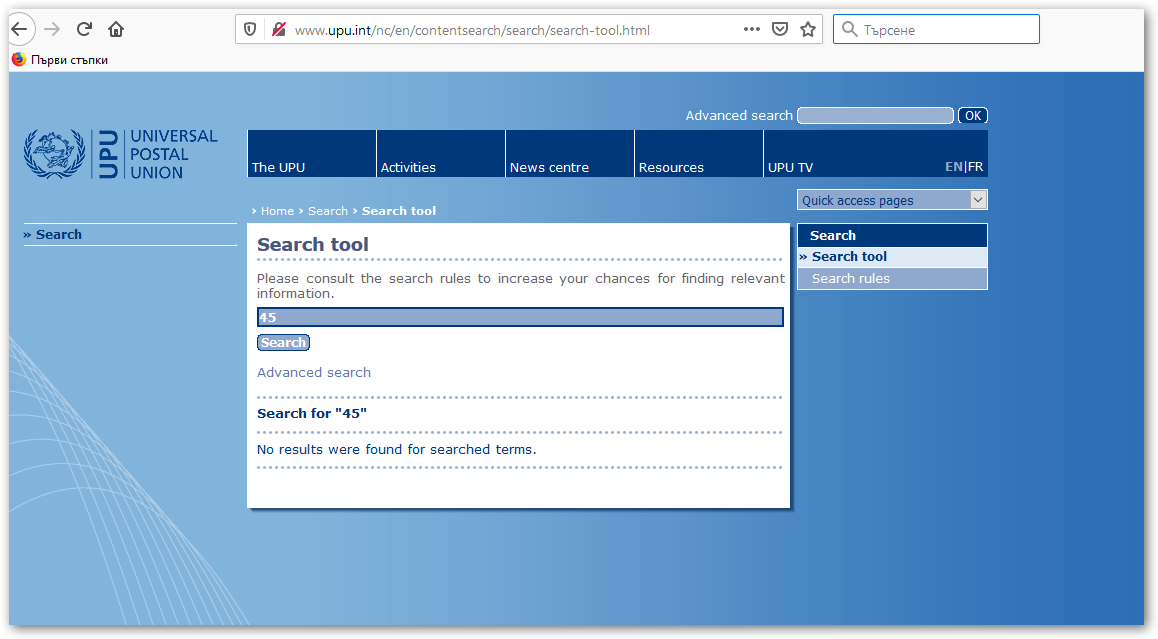Click the tracking protection shield icon
This screenshot has width=1158, height=639.
(251, 30)
